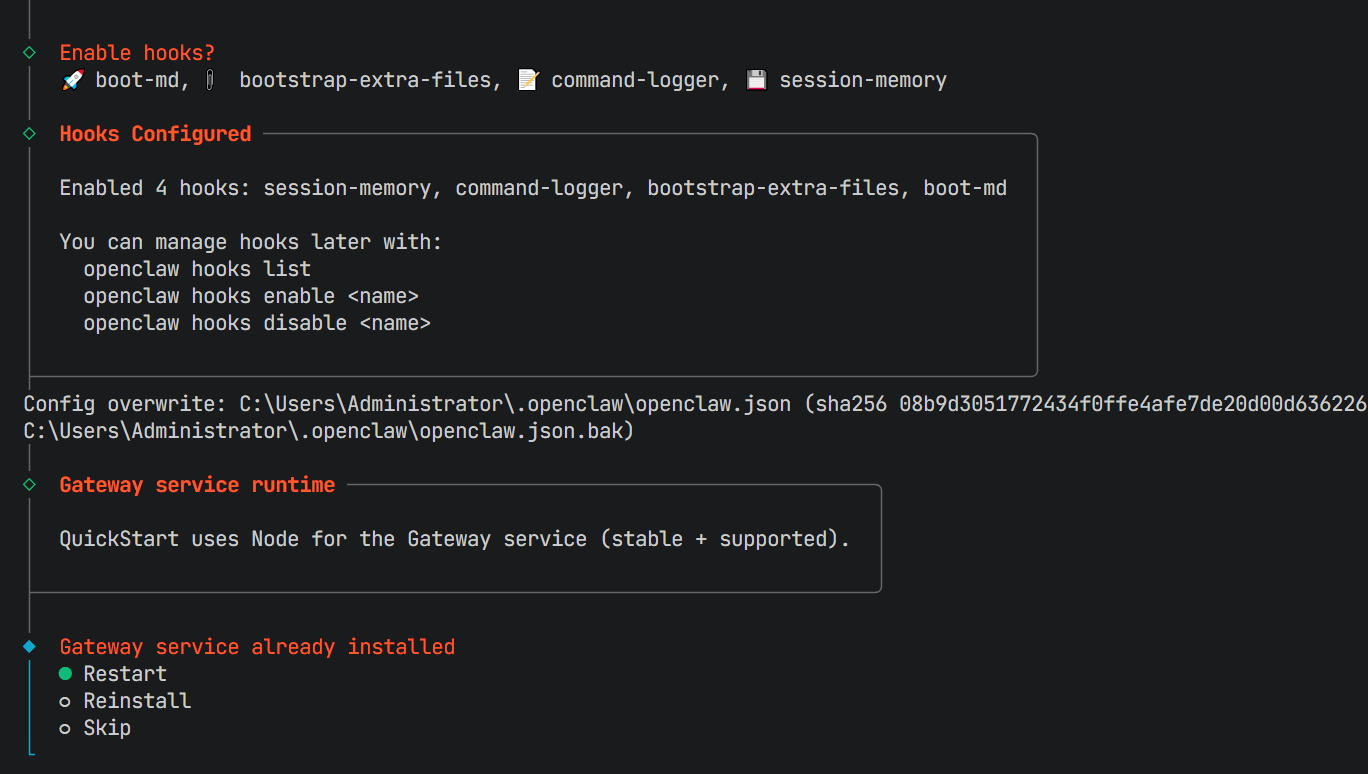Viewport: 1368px width, 774px height.
Task: Click the 'Config overwrite' openclaw.json path line
Action: (695, 404)
